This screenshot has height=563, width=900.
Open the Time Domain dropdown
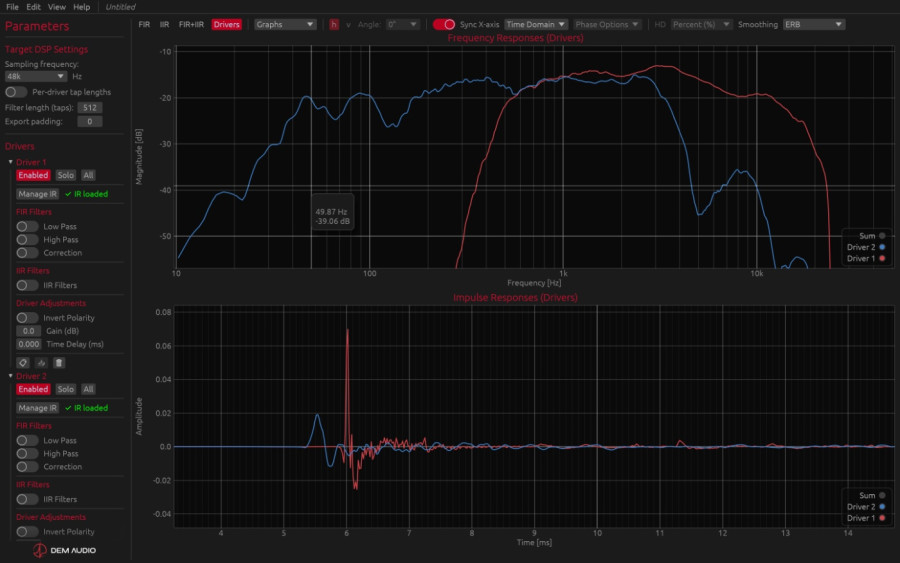(536, 25)
